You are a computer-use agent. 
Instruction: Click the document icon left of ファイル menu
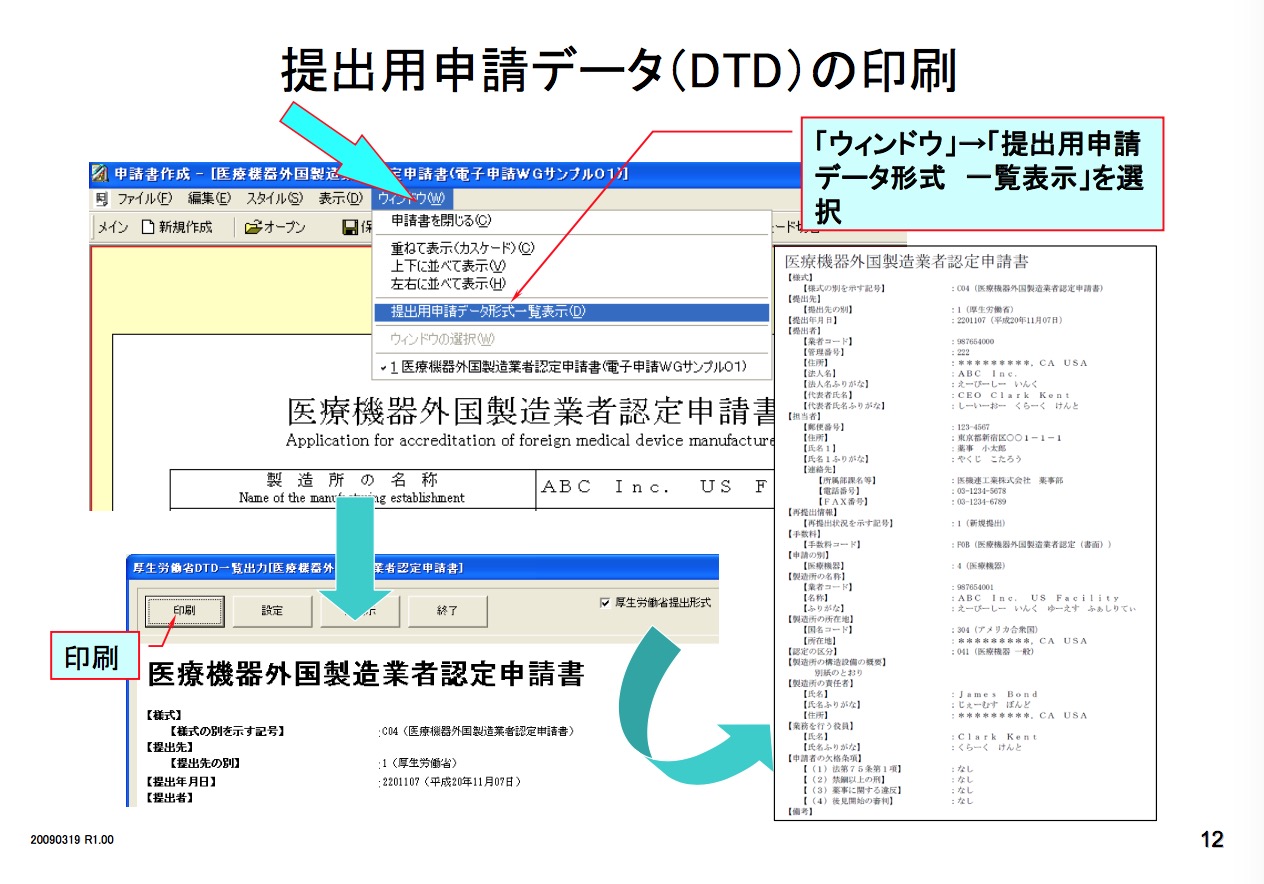101,199
